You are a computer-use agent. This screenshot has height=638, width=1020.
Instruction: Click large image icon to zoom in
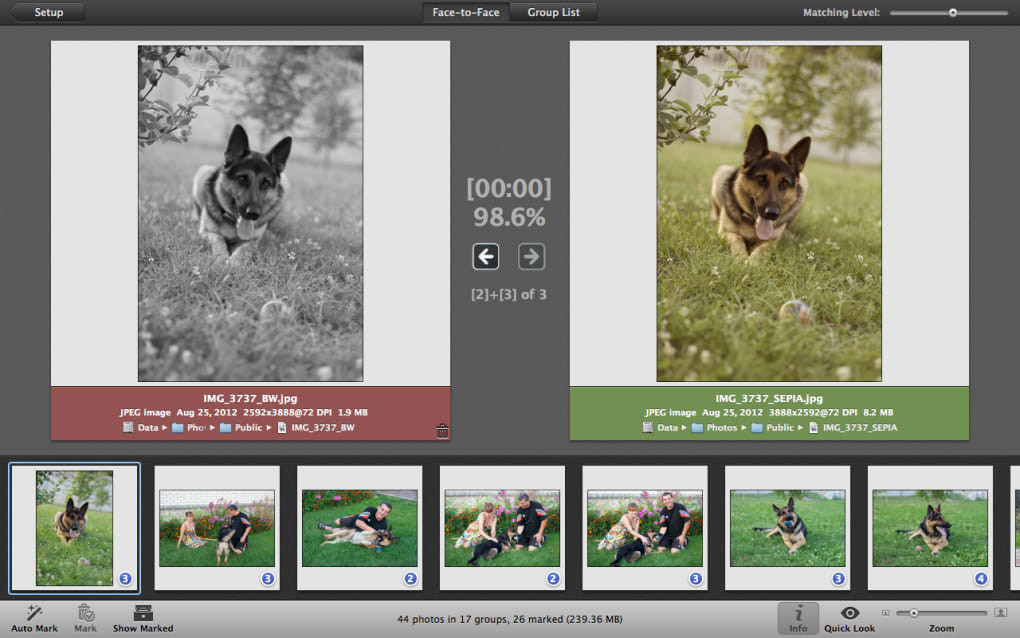(x=1000, y=613)
